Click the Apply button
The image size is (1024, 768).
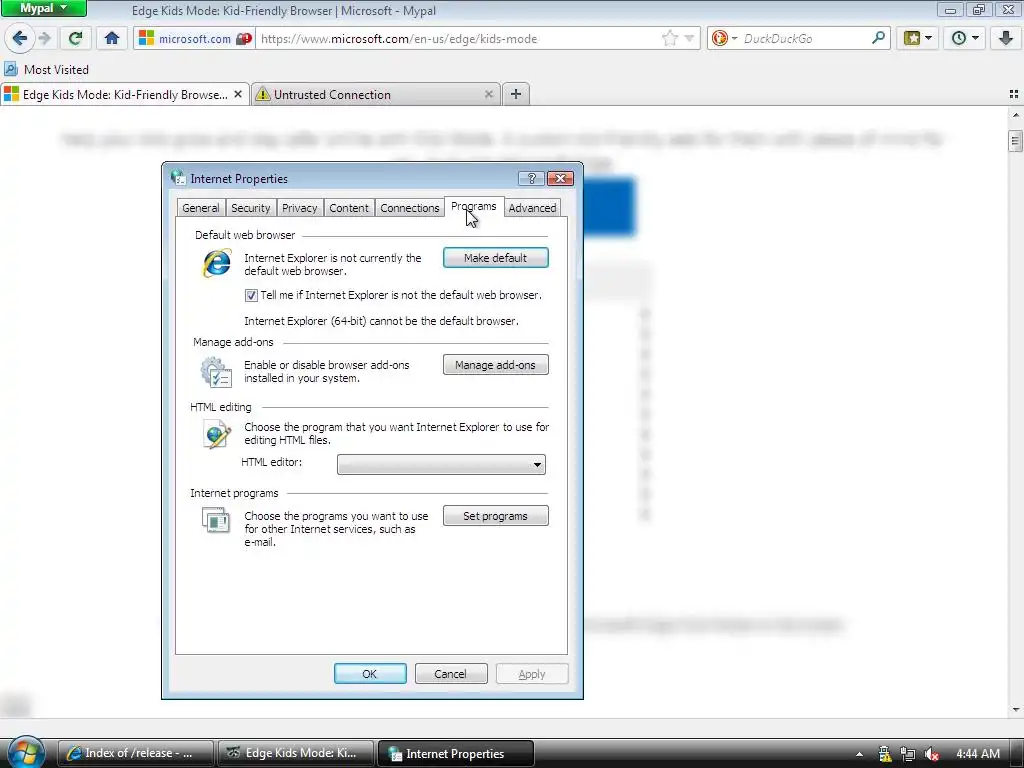click(x=532, y=674)
